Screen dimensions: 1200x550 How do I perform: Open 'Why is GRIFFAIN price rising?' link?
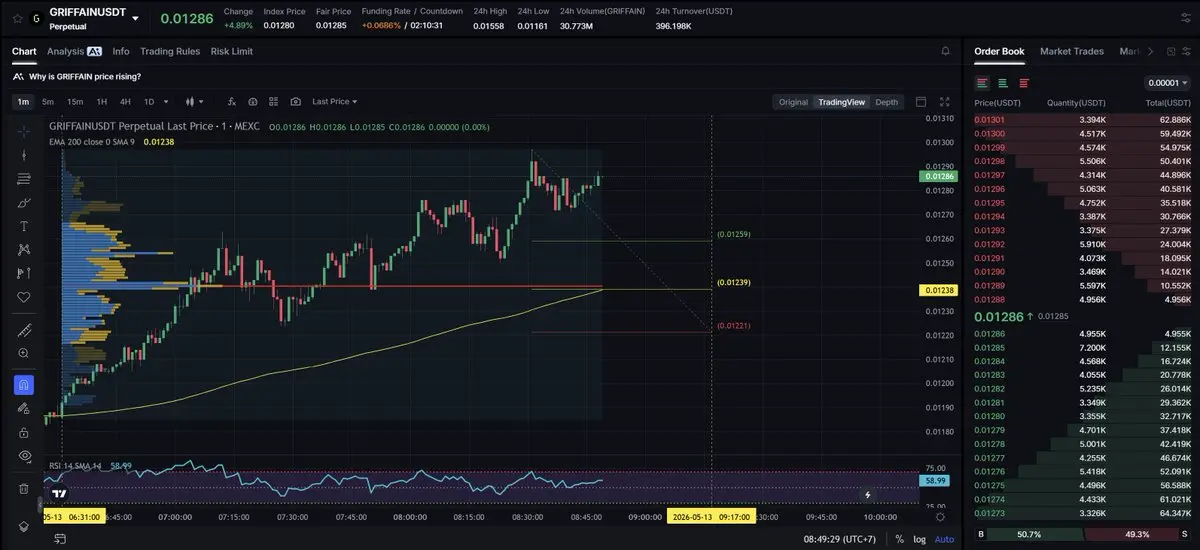point(85,76)
